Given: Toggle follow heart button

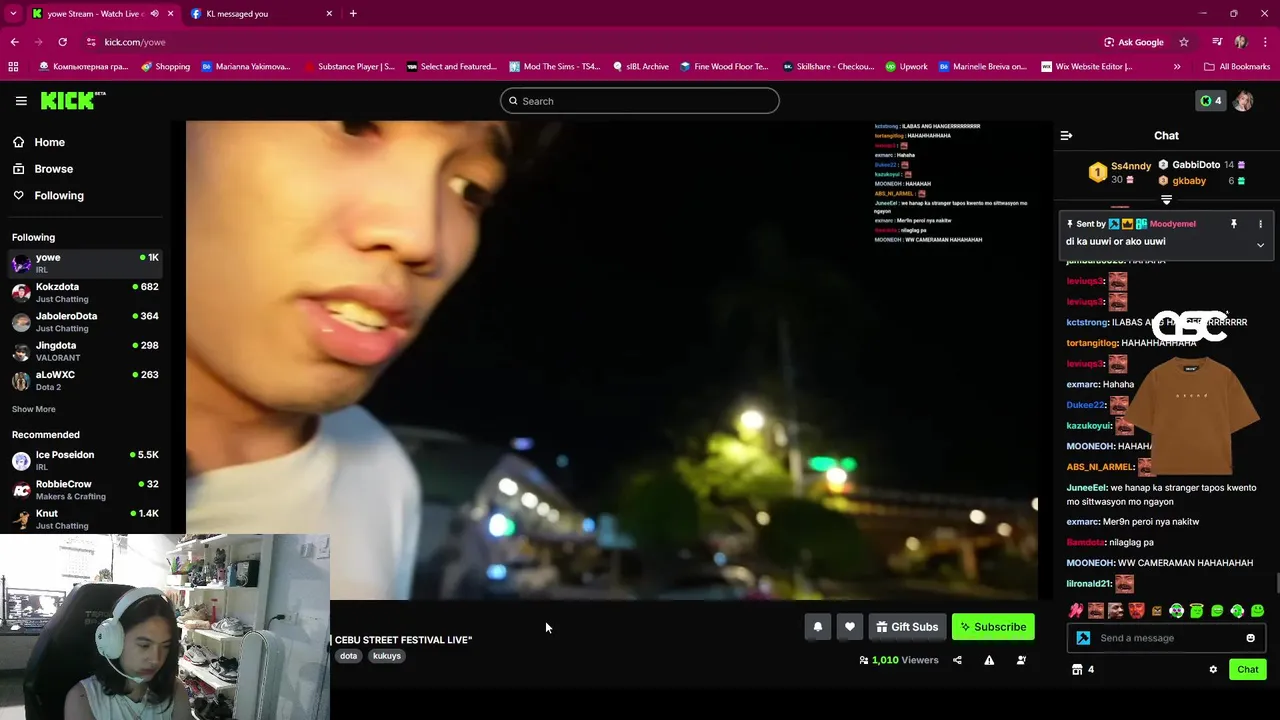Looking at the screenshot, I should click(x=849, y=627).
